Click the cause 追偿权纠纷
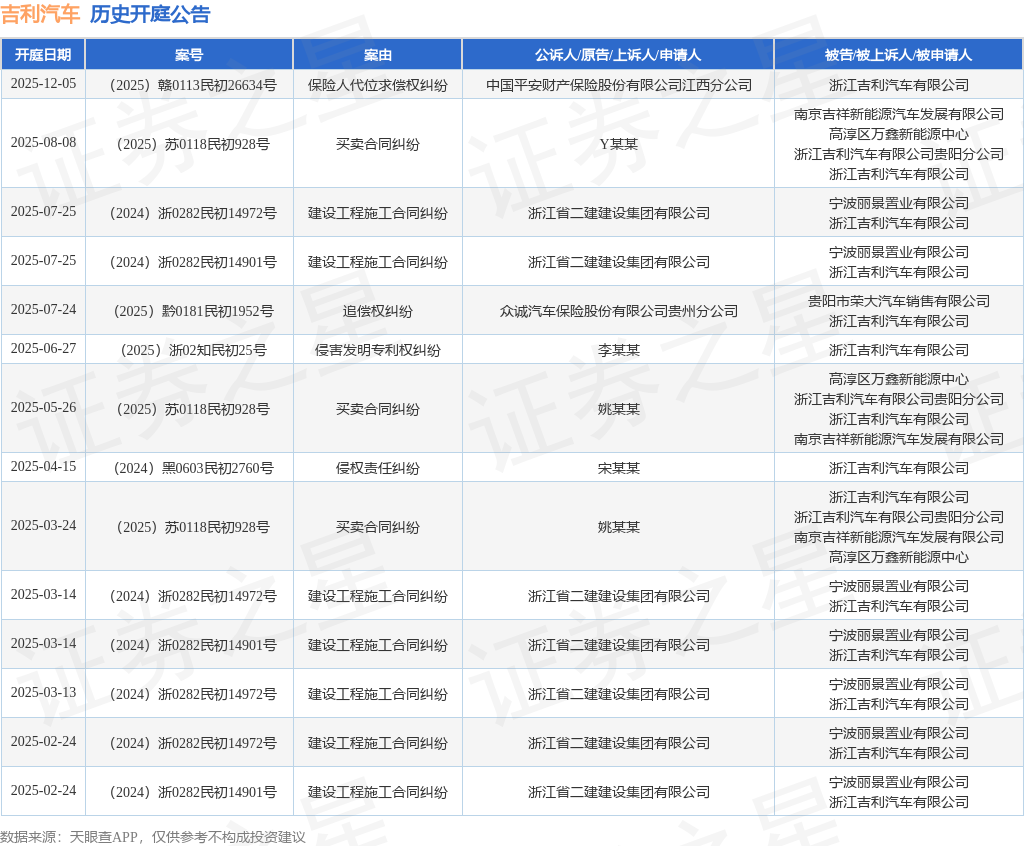The height and width of the screenshot is (846, 1024). pos(377,311)
